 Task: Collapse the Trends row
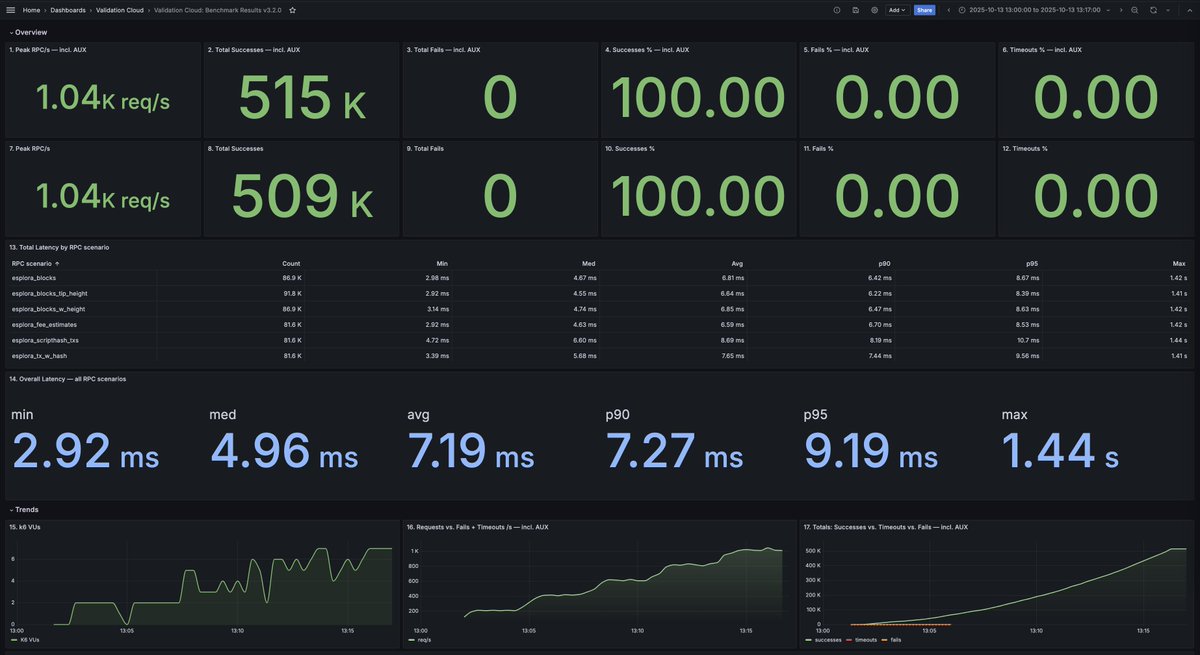[x=25, y=510]
